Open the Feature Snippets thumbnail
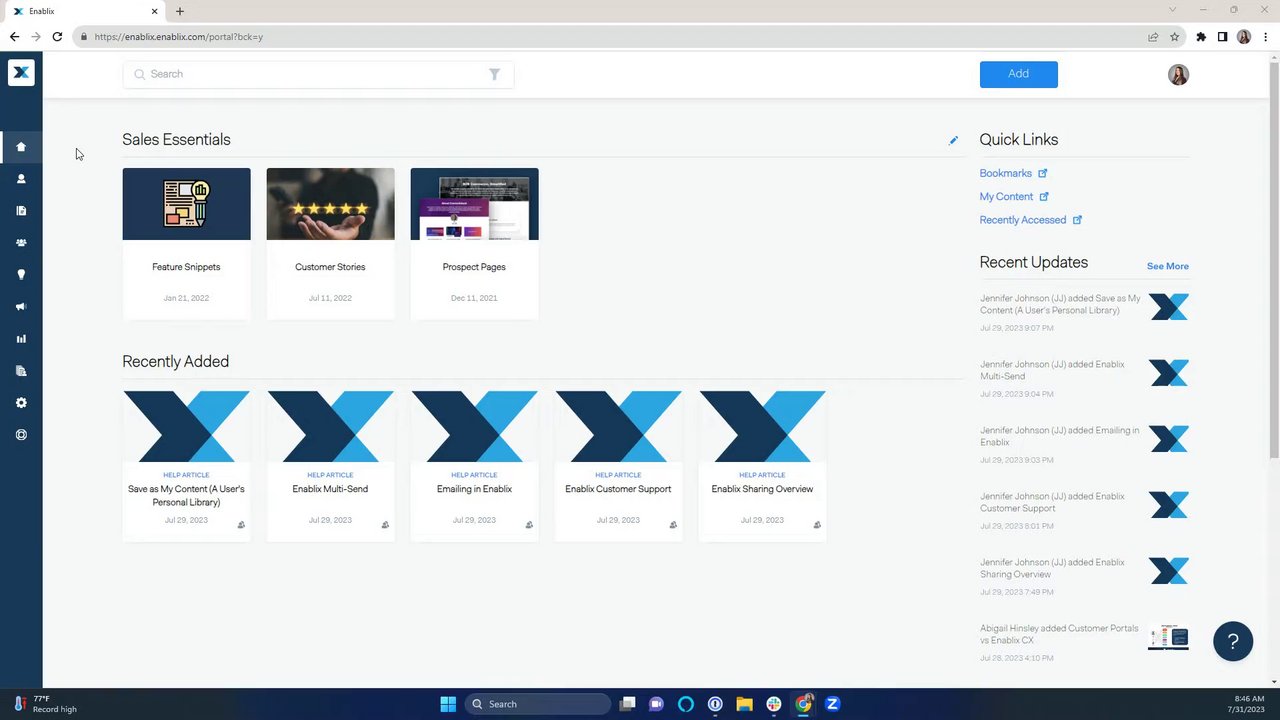This screenshot has width=1280, height=720. coord(186,204)
